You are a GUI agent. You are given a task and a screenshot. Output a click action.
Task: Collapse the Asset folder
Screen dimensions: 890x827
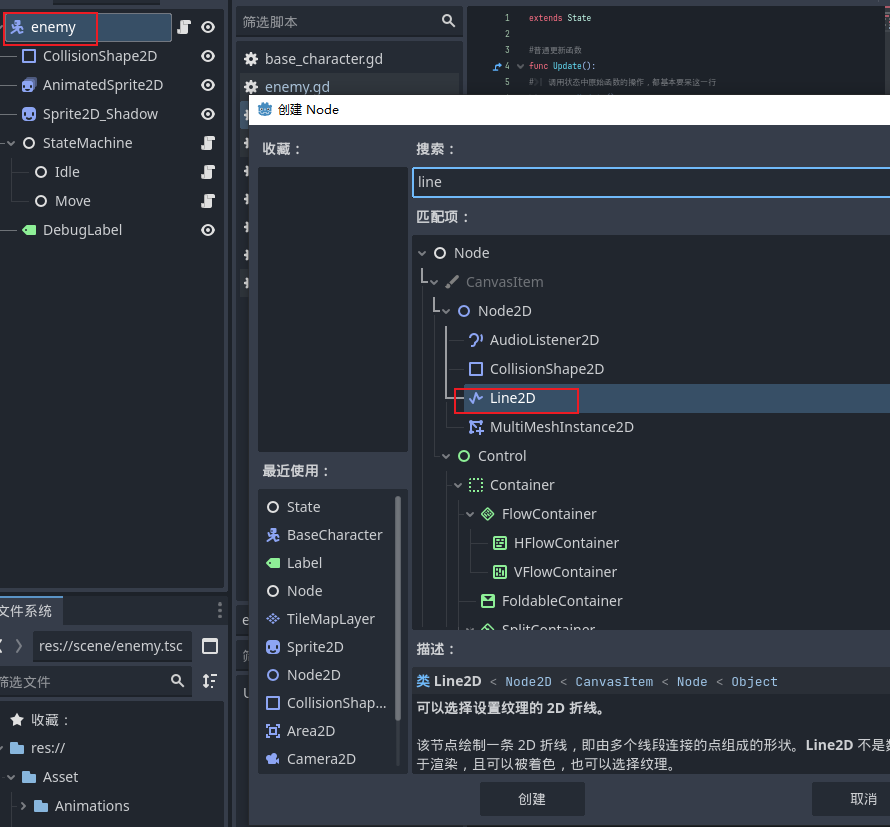11,777
